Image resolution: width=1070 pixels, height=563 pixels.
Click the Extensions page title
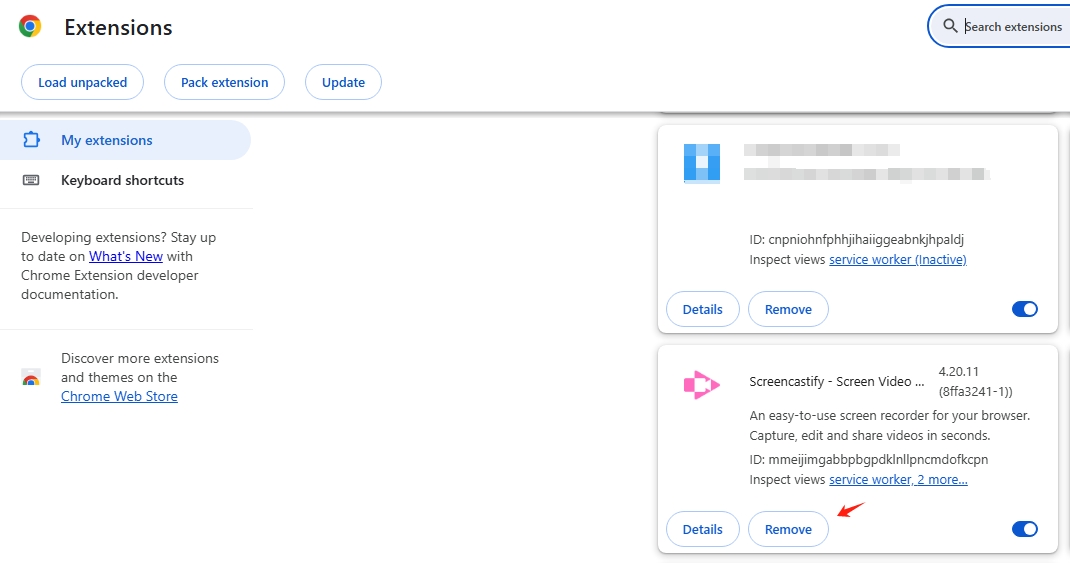(118, 27)
